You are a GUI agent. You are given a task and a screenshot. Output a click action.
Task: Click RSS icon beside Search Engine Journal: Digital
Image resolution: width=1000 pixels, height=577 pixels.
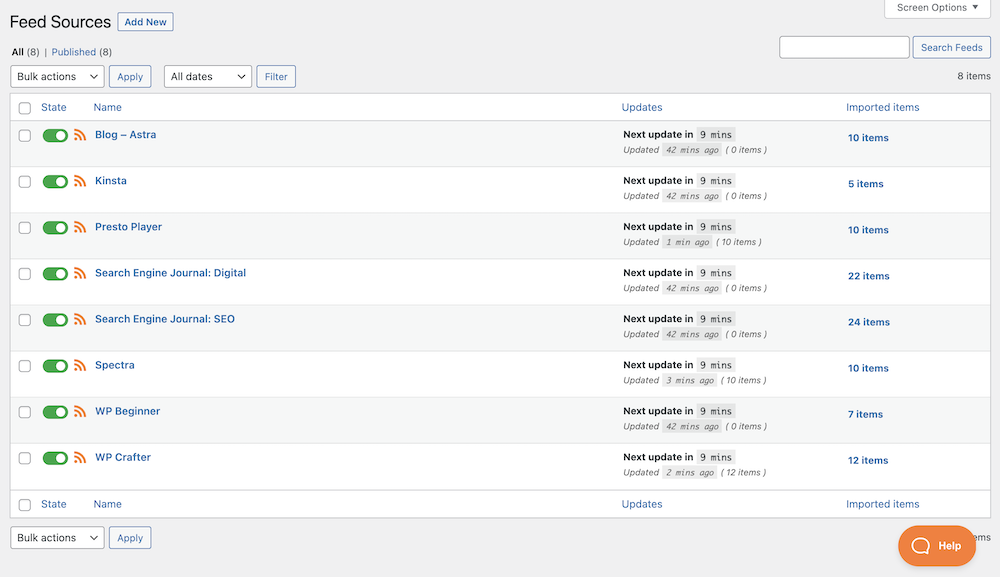click(x=80, y=274)
